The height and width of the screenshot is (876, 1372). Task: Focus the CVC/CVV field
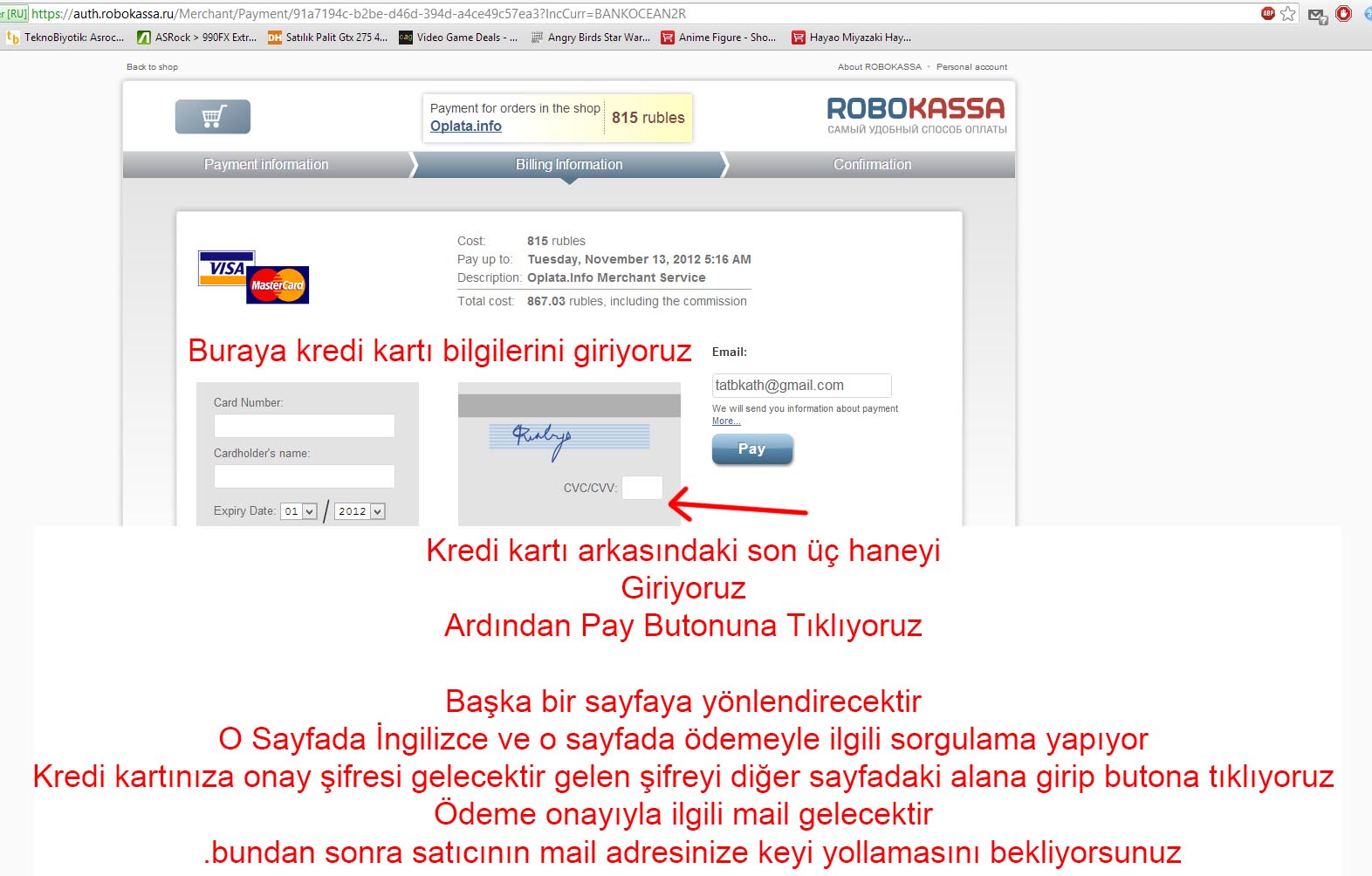642,488
